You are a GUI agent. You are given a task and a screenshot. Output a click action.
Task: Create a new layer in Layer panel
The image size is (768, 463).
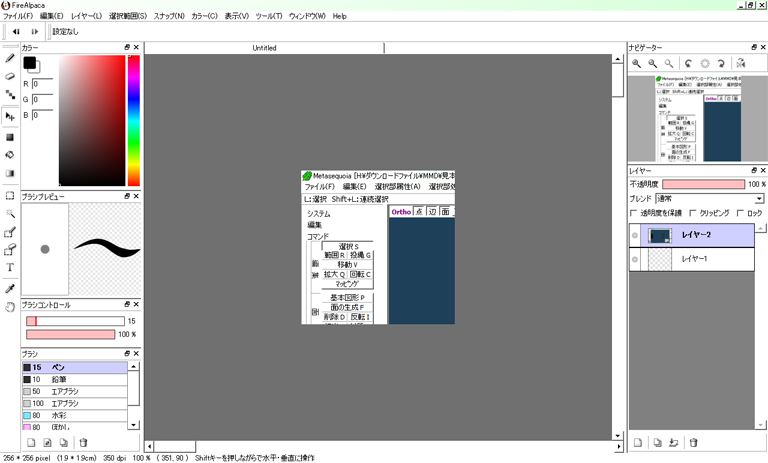point(638,442)
